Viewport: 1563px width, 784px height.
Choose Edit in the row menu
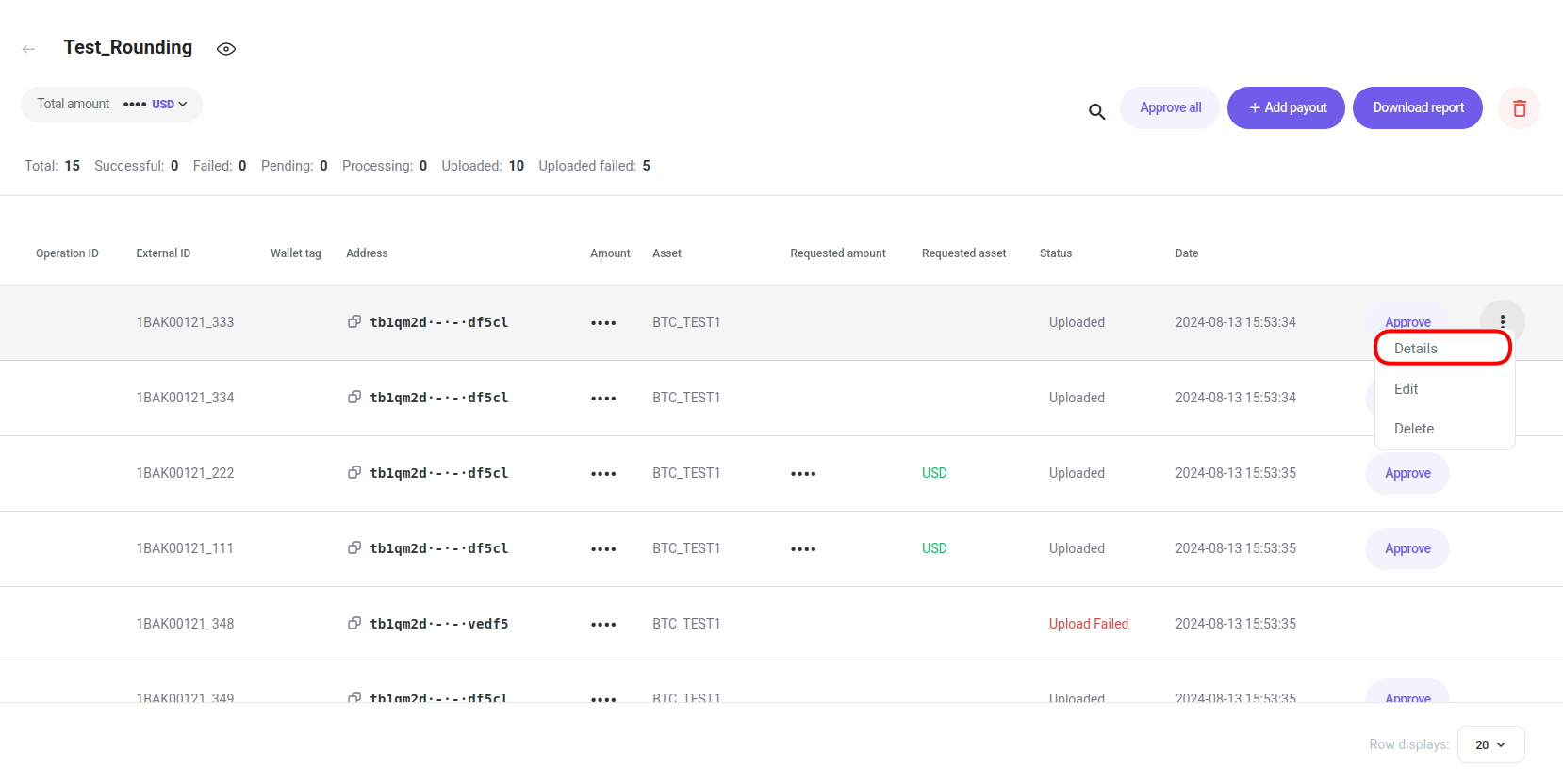click(1407, 389)
